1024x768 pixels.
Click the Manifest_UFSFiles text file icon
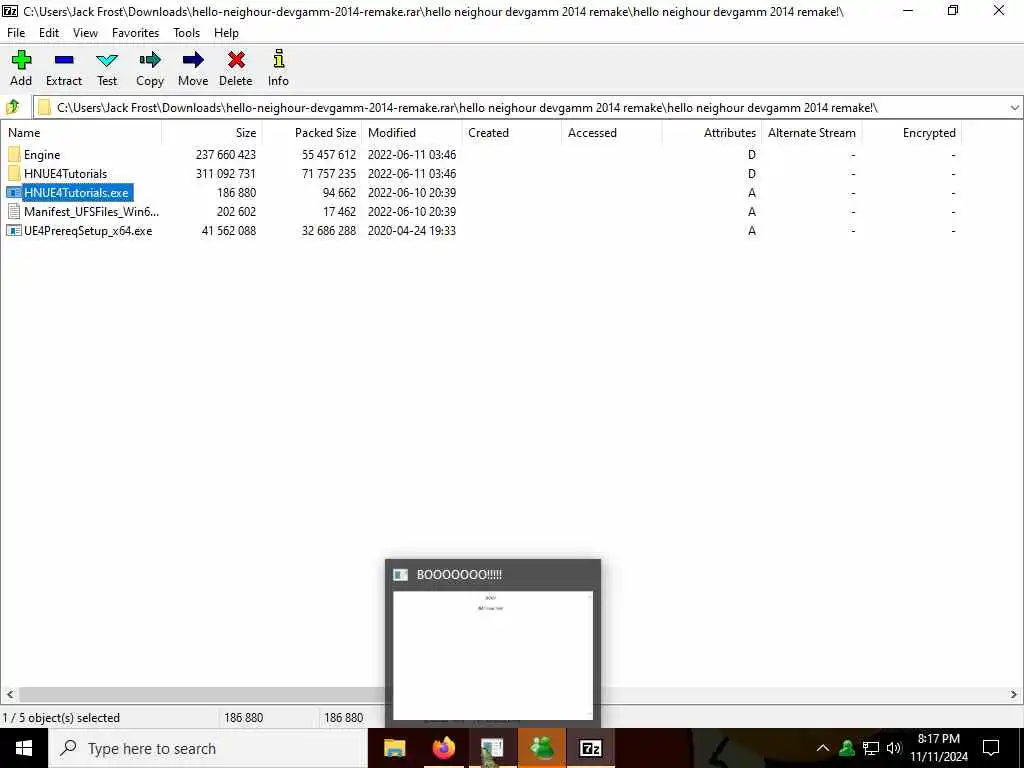pos(14,212)
